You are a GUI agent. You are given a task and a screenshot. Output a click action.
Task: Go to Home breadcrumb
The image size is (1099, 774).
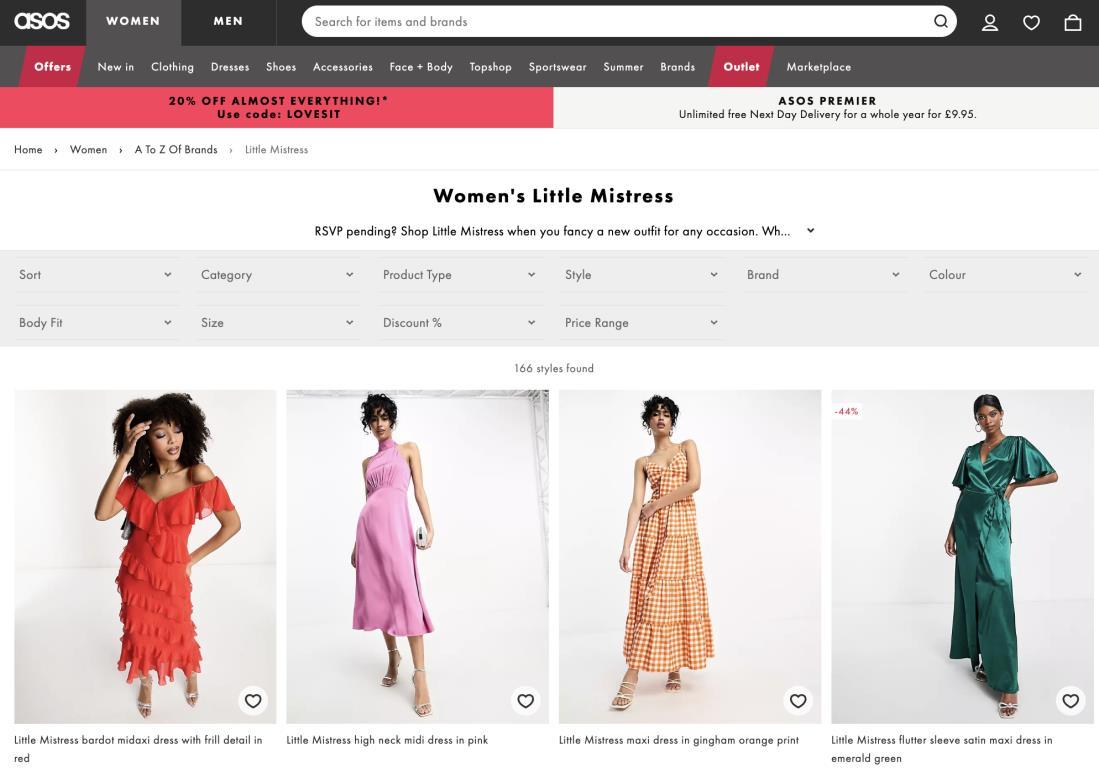pyautogui.click(x=28, y=149)
